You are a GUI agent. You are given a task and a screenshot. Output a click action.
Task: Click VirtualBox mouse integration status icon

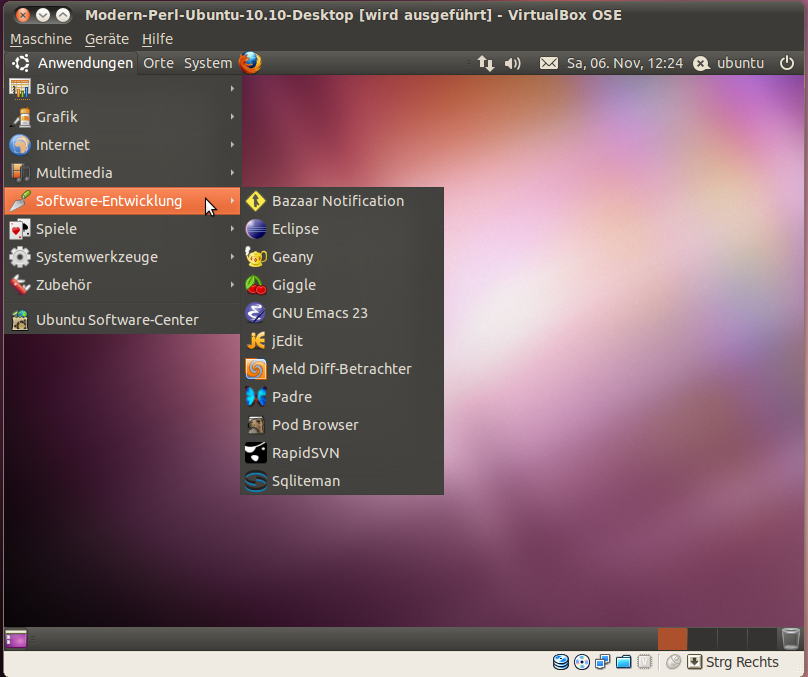point(674,662)
